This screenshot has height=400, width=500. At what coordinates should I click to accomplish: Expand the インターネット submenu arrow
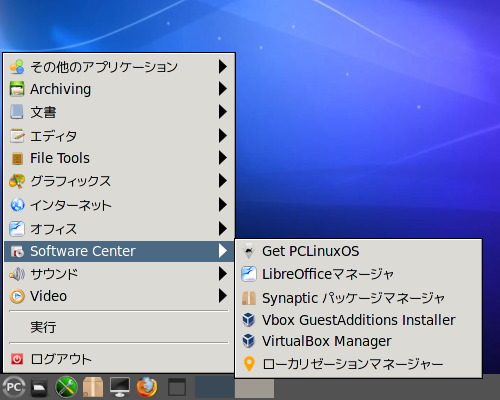pyautogui.click(x=223, y=205)
